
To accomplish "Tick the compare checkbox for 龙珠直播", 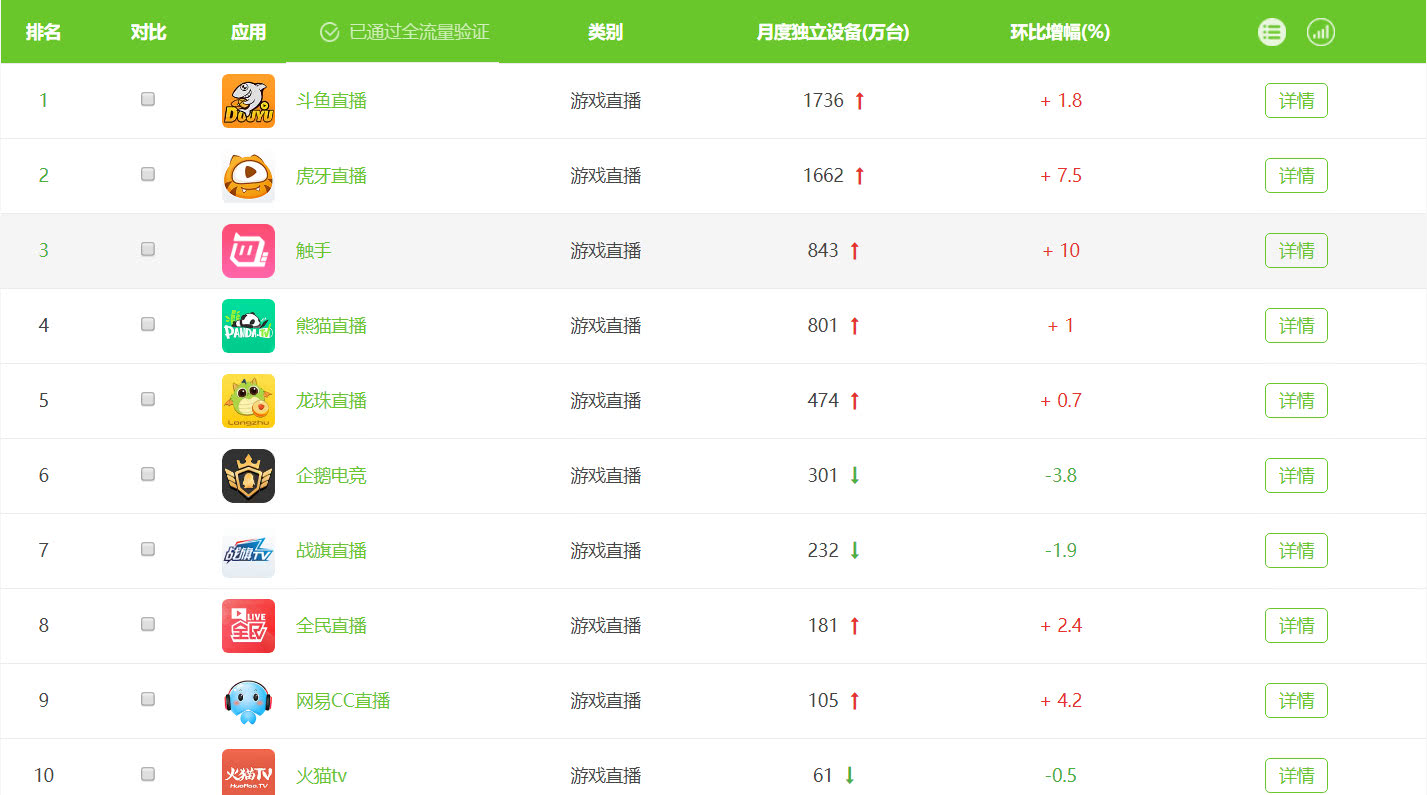I will pos(148,399).
